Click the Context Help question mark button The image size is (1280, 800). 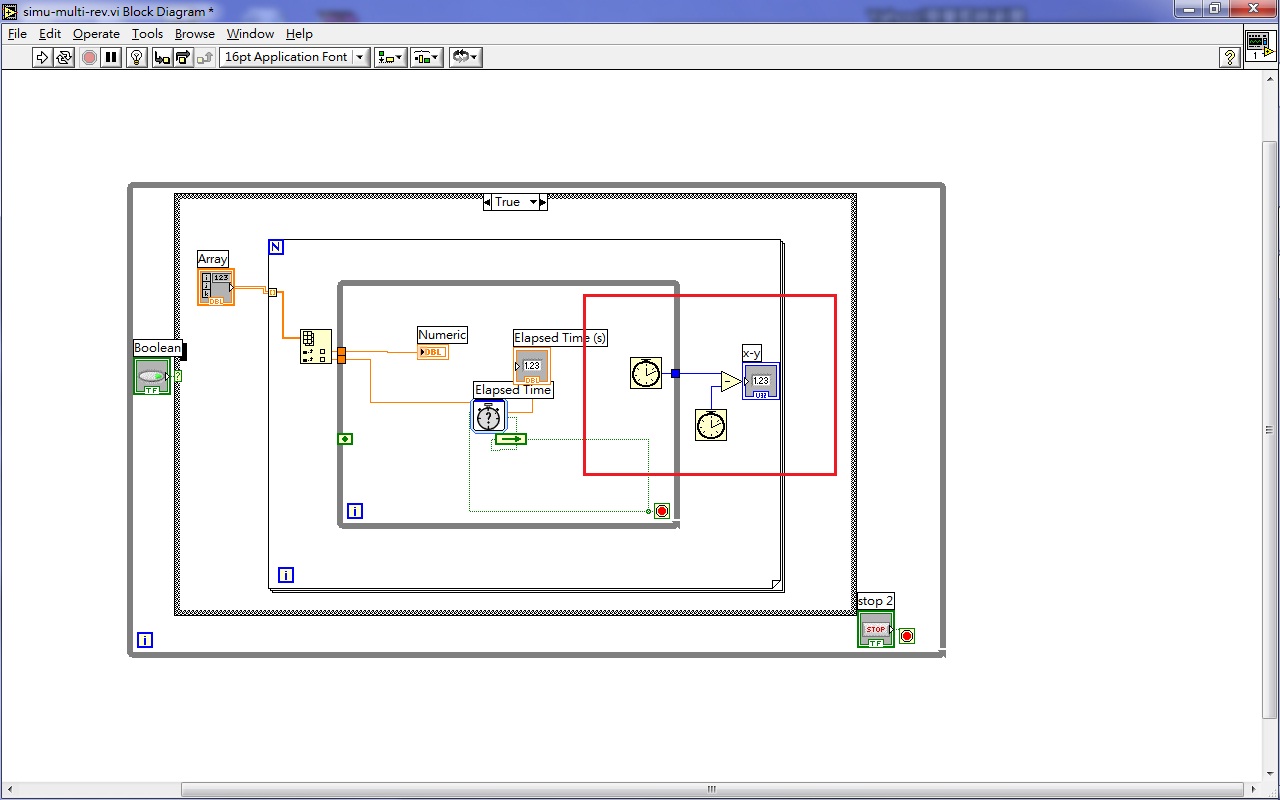coord(1229,57)
